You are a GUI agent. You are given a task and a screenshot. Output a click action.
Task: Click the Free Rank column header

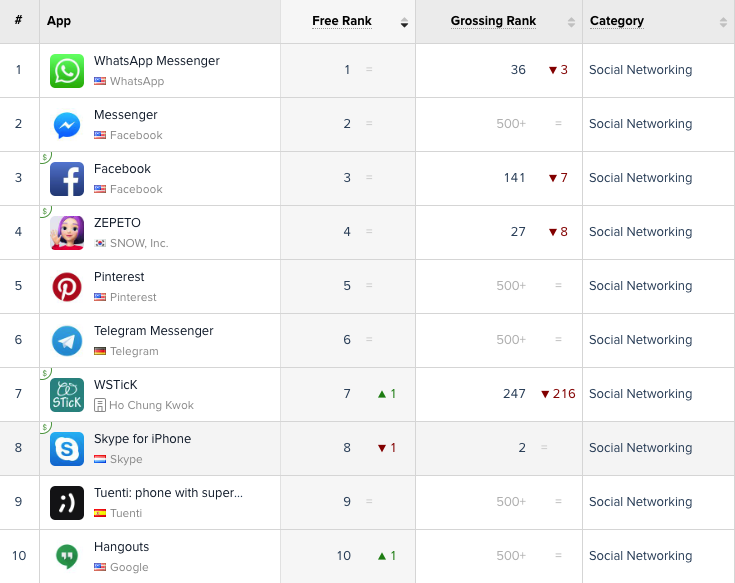pos(342,21)
